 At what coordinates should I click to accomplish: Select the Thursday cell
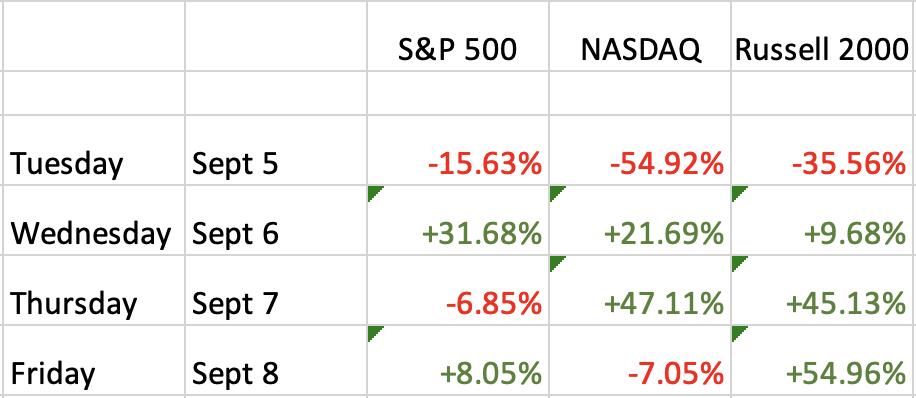pos(94,290)
